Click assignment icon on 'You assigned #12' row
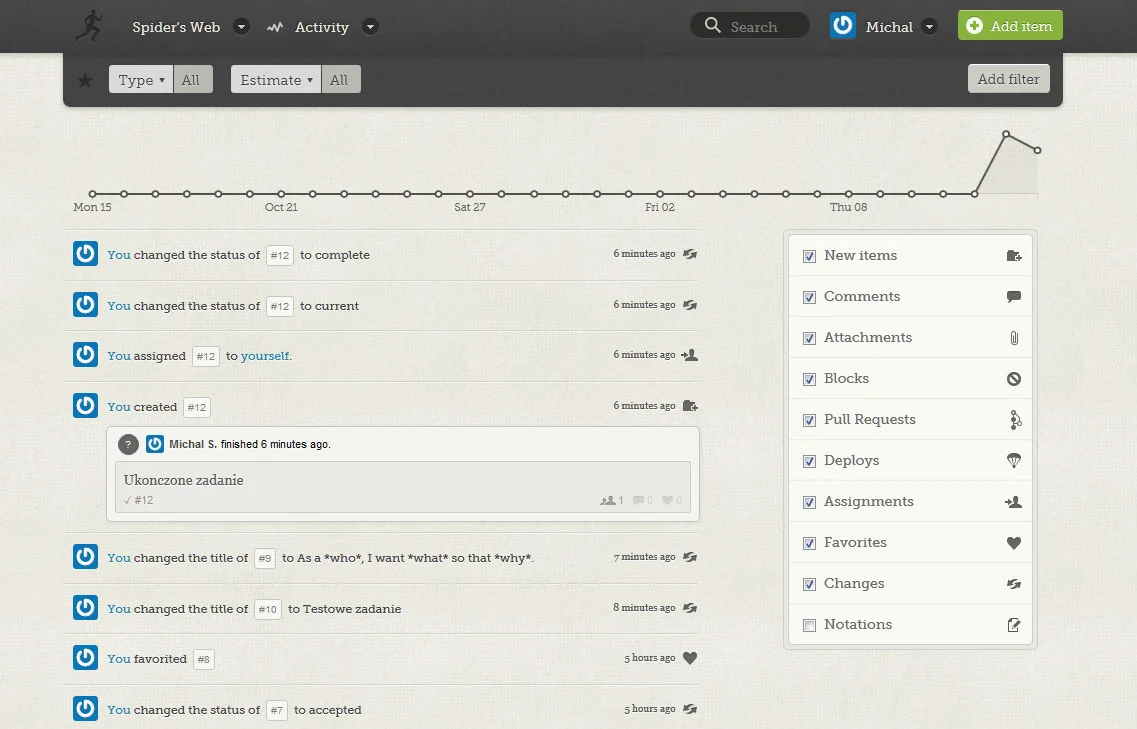The width and height of the screenshot is (1137, 729). (690, 355)
